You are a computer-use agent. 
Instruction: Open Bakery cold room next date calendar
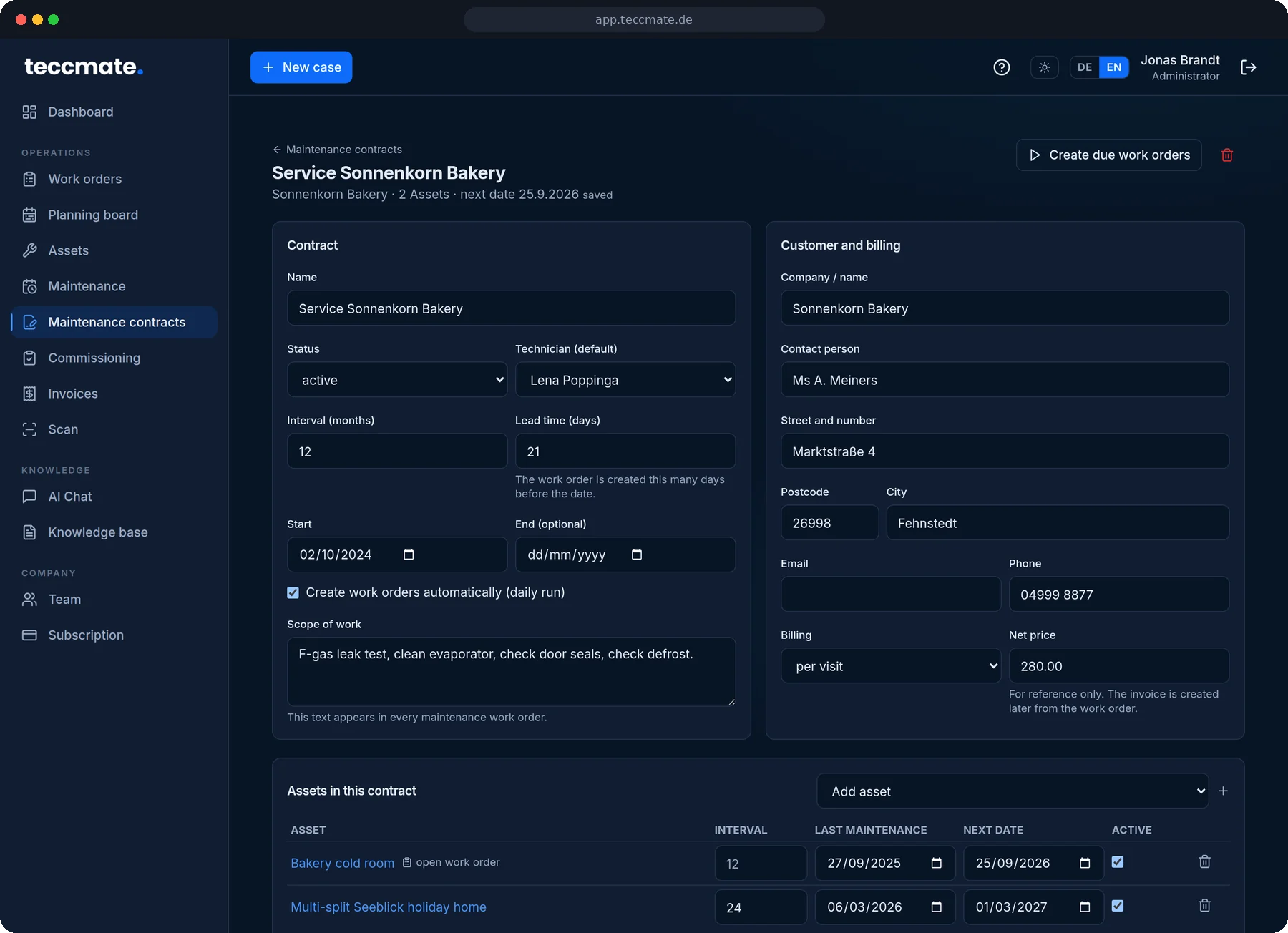coord(1085,863)
